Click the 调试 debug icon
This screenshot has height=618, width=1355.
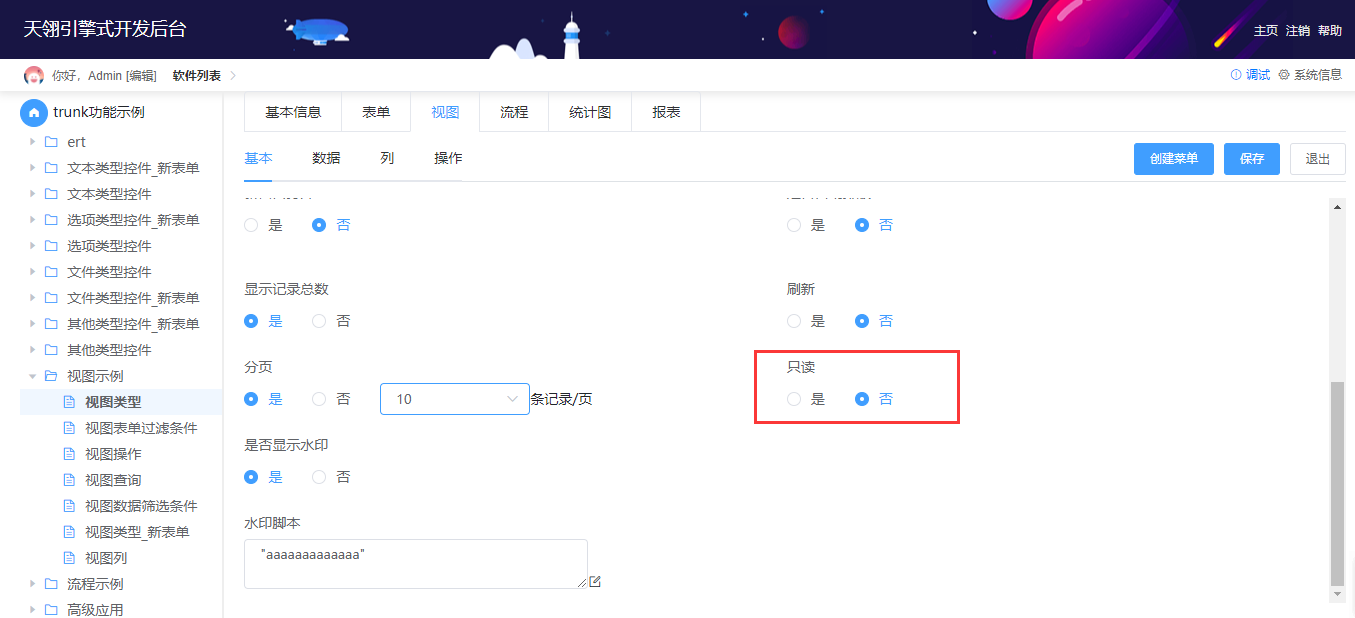tap(1236, 75)
